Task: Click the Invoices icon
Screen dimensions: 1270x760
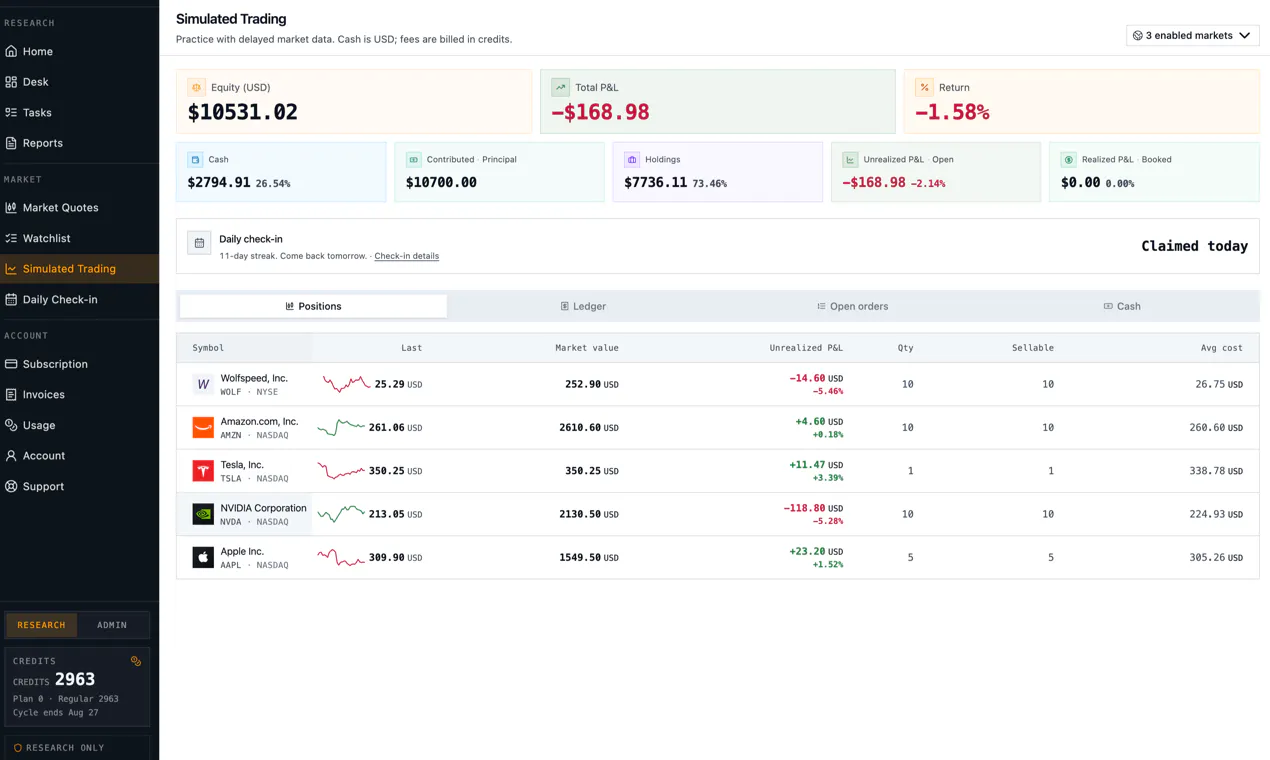Action: click(x=11, y=395)
